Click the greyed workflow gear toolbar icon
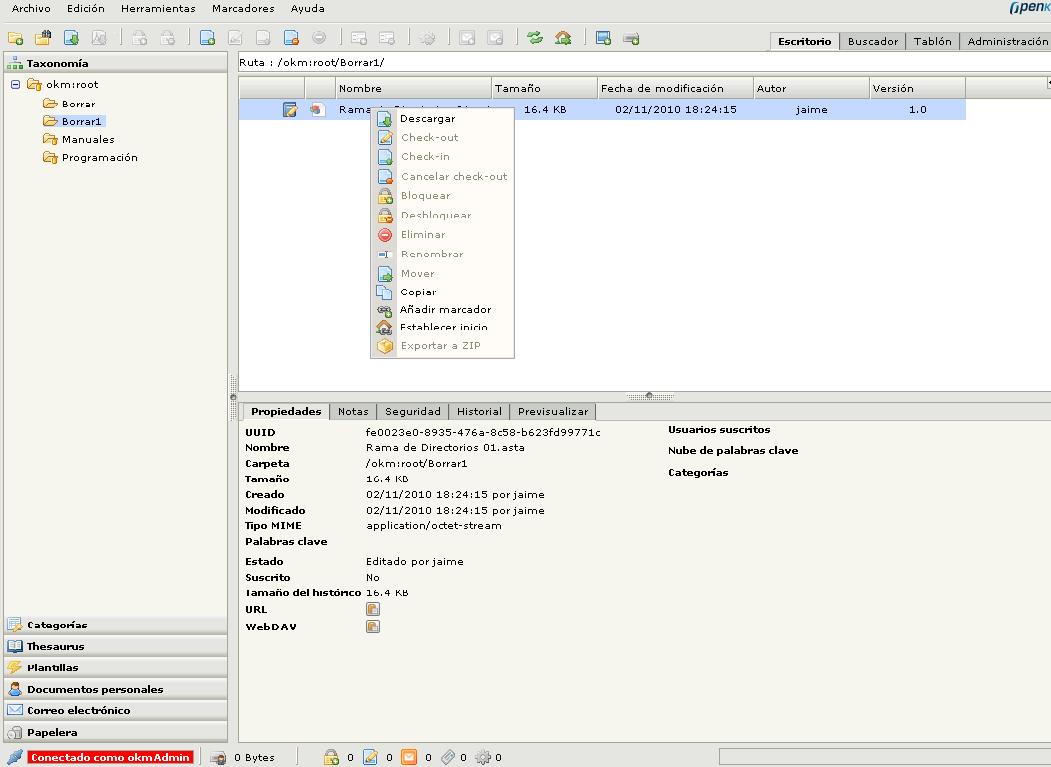Viewport: 1051px width, 767px height. [428, 38]
